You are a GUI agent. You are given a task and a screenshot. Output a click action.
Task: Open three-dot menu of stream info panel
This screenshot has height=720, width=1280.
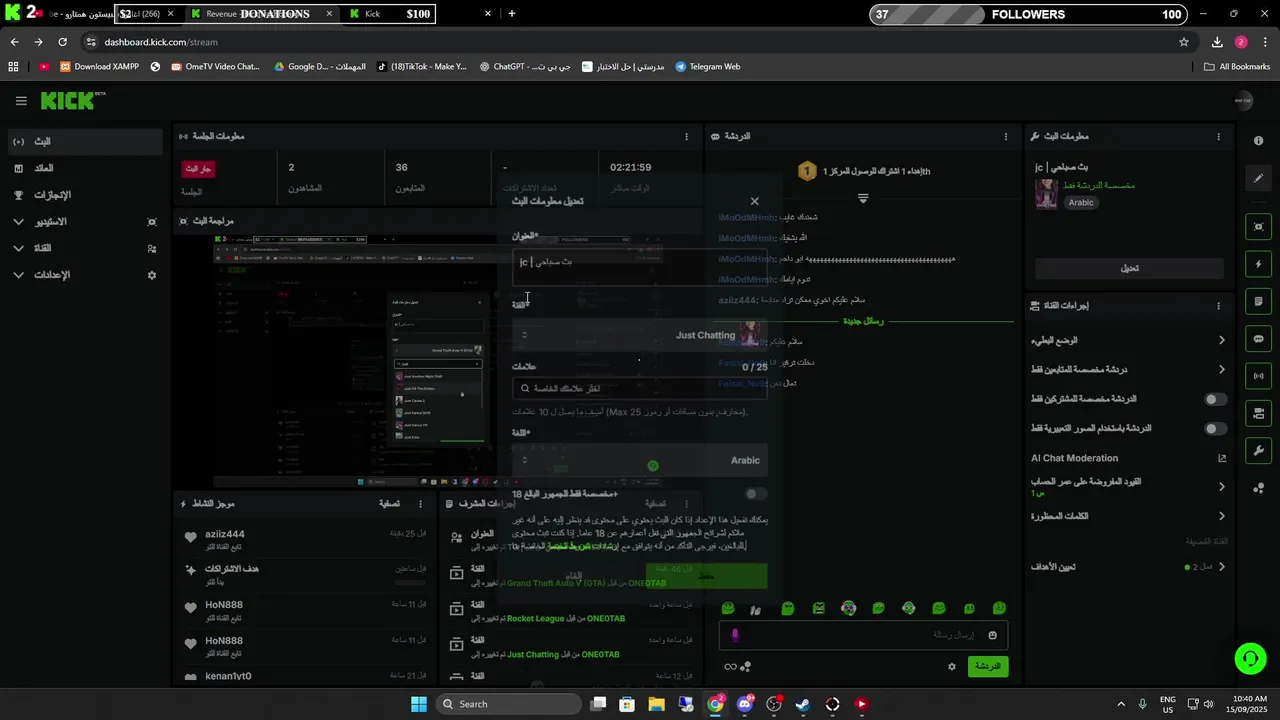[1218, 136]
